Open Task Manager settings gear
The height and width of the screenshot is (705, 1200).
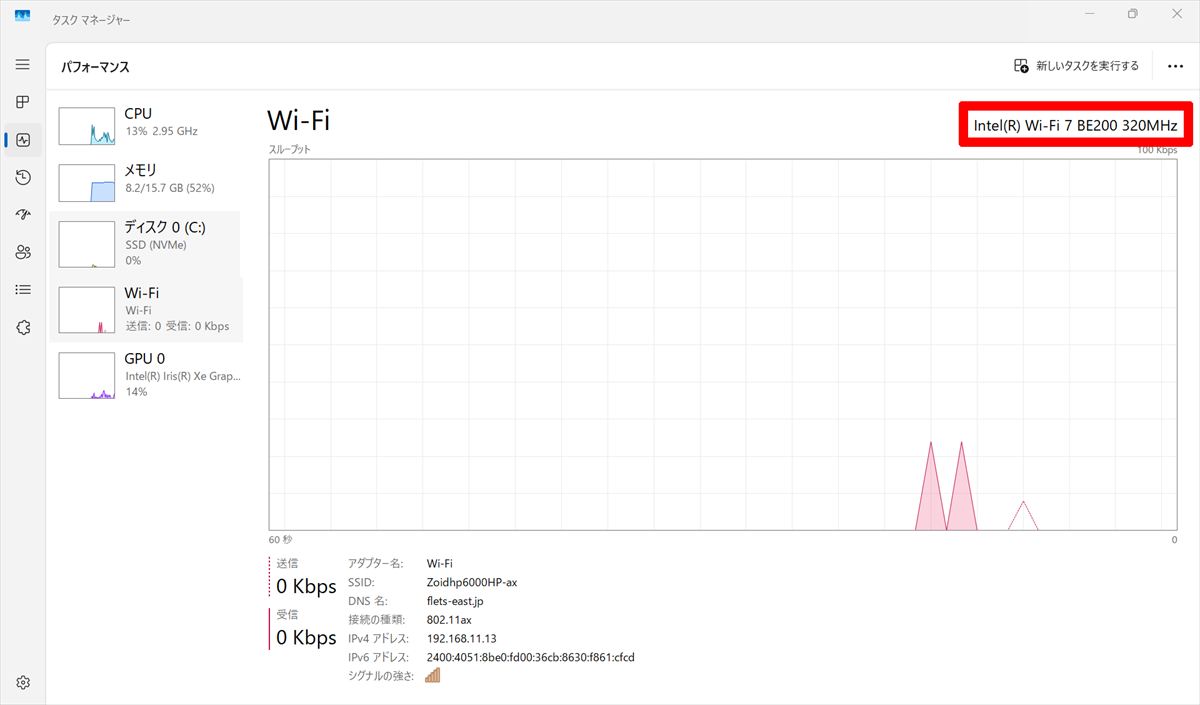pyautogui.click(x=23, y=683)
